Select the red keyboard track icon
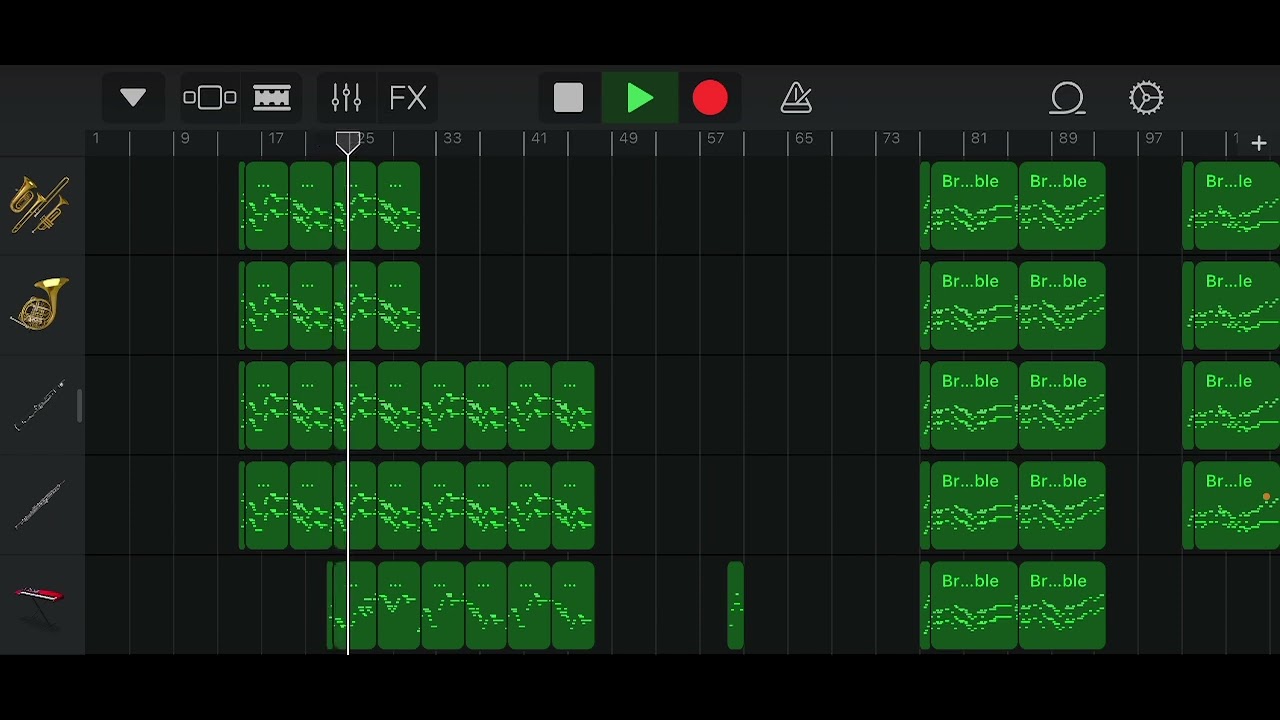1280x720 pixels. 40,605
